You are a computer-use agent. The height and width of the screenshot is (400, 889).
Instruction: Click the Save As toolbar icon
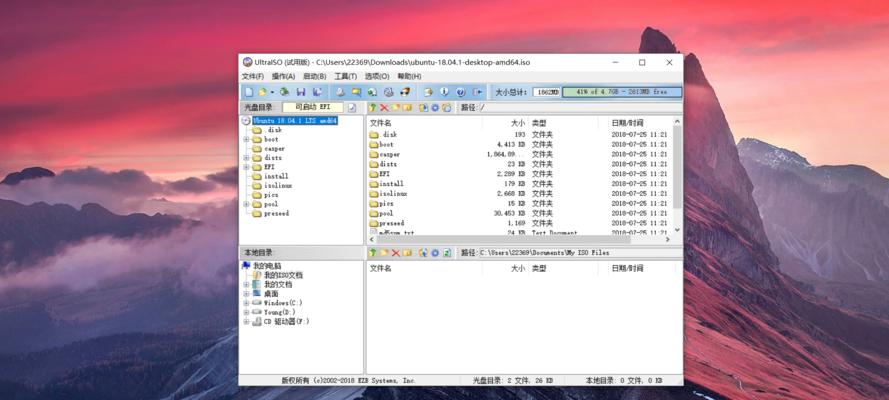[x=317, y=92]
